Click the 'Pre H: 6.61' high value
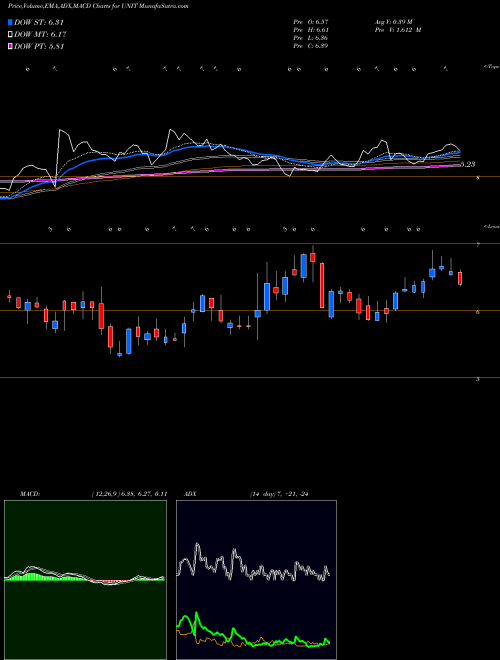 pyautogui.click(x=311, y=30)
